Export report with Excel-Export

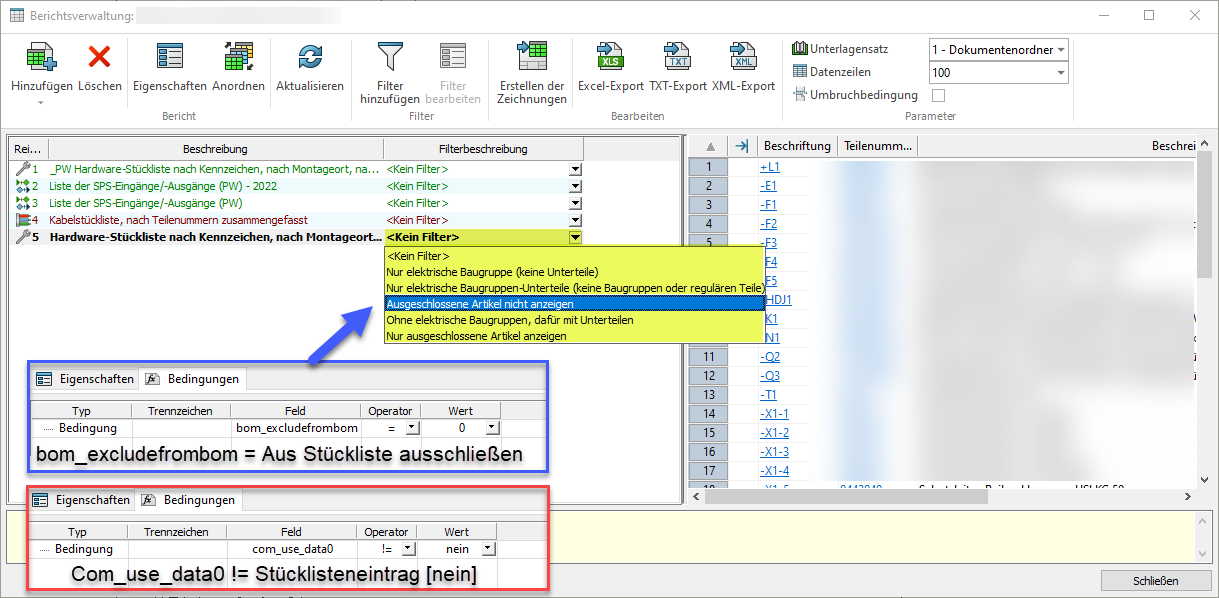[610, 59]
